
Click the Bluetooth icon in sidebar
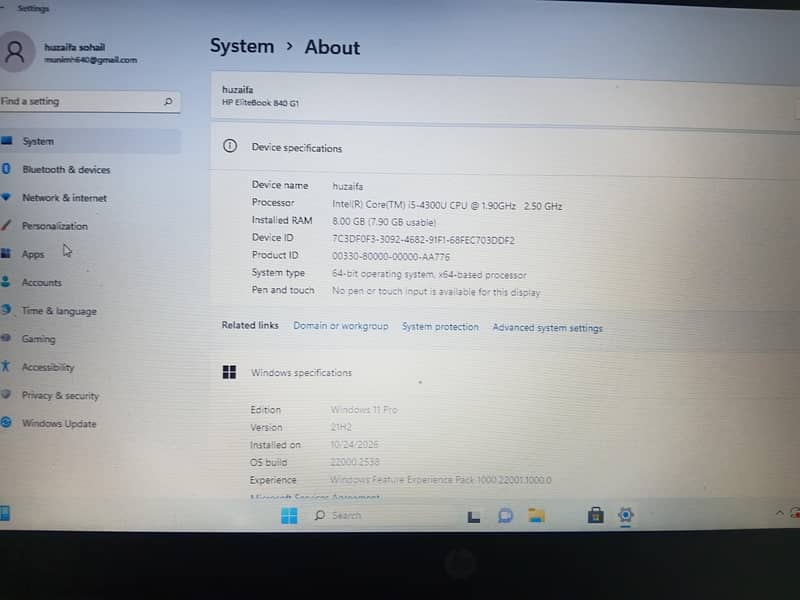[x=6, y=168]
